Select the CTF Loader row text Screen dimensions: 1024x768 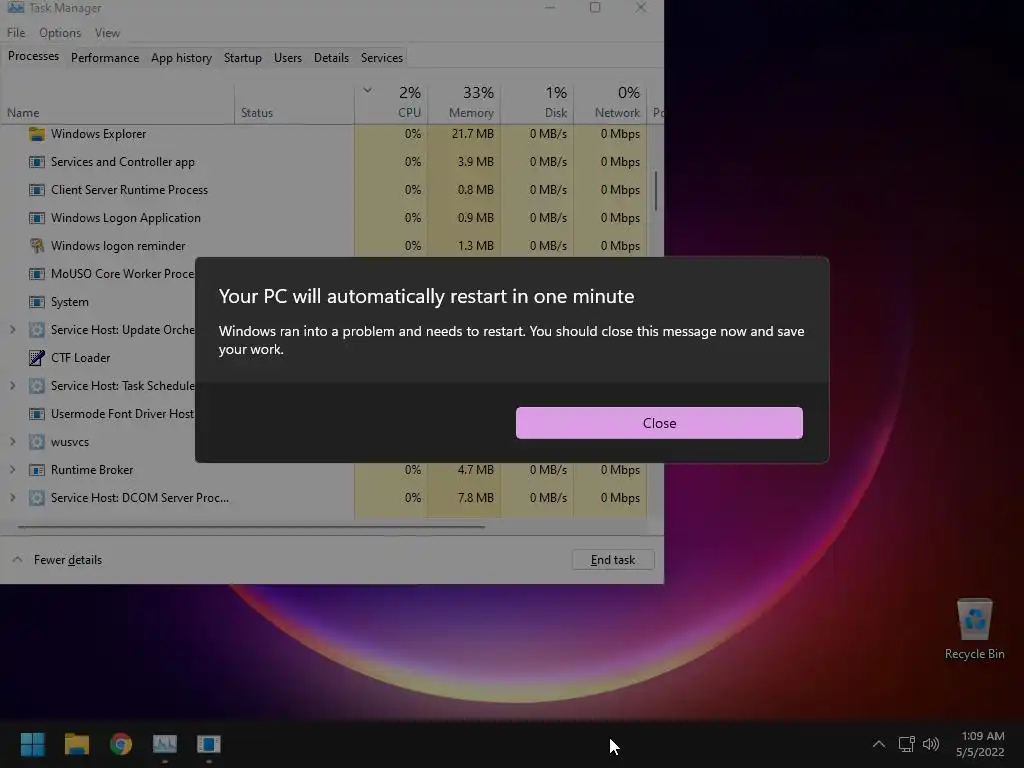point(80,358)
